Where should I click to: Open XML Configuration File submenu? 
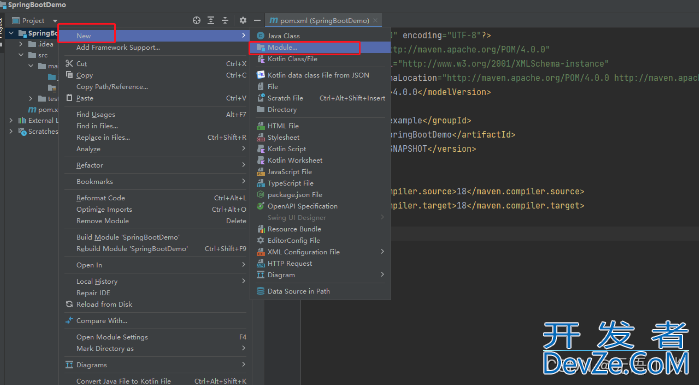pos(321,252)
